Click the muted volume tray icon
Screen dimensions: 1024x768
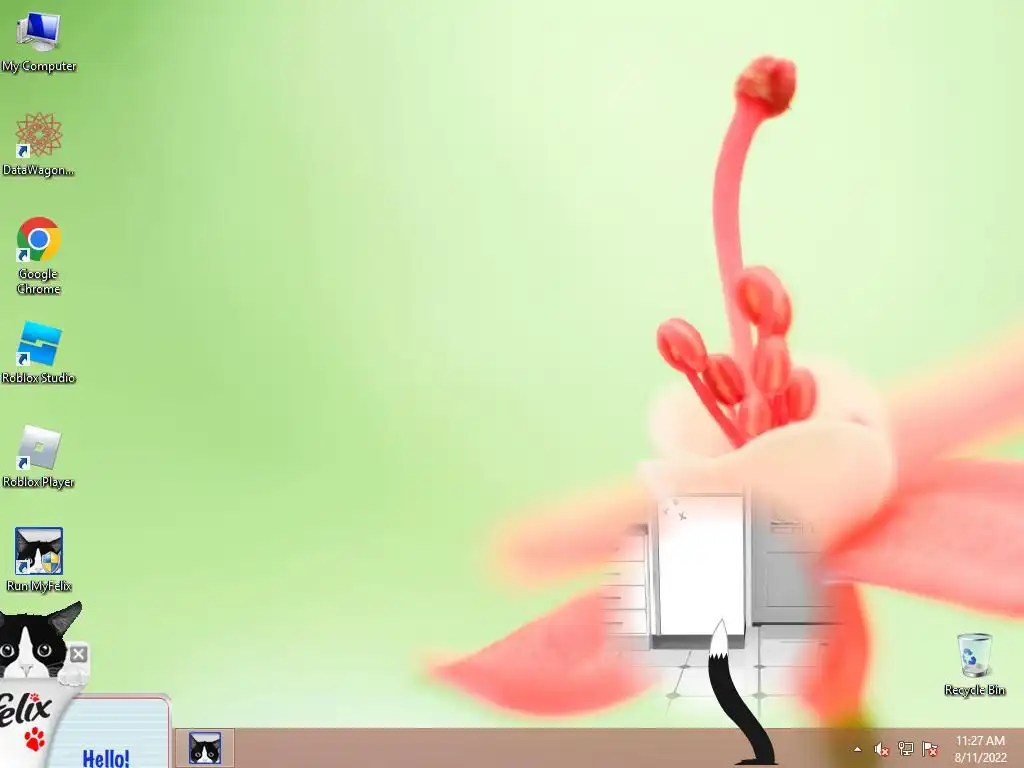tap(881, 749)
